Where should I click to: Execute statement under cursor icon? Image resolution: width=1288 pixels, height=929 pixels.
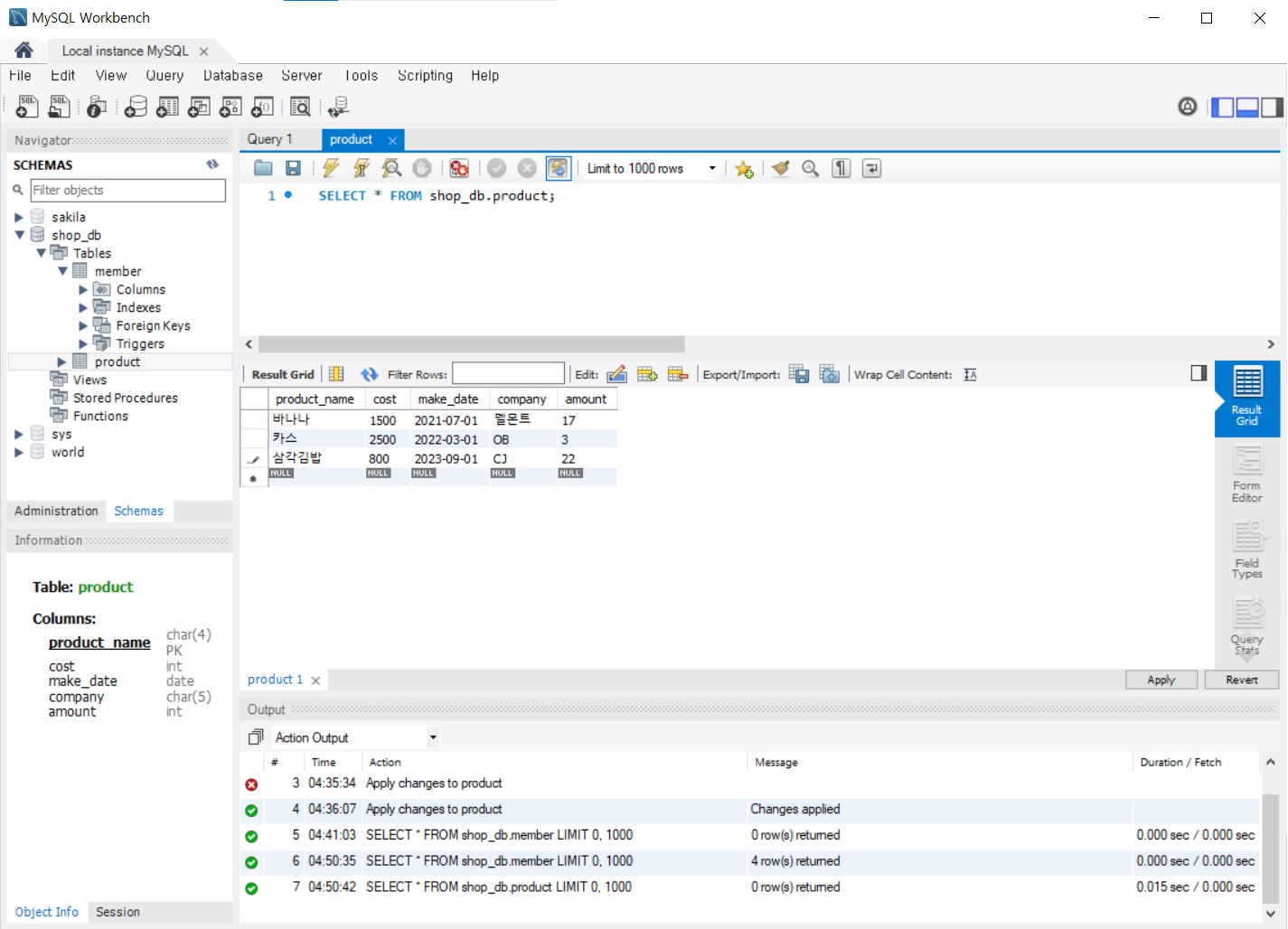[361, 168]
